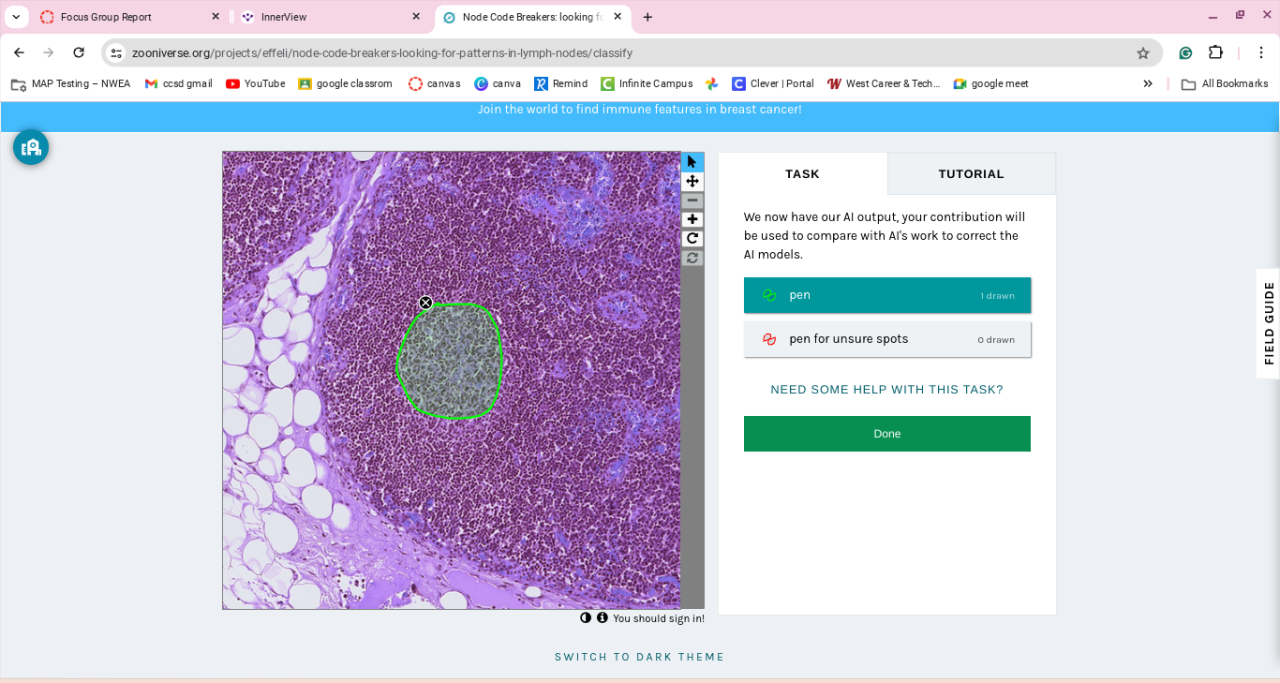Delete the drawn green outline
The width and height of the screenshot is (1280, 683).
pos(426,303)
